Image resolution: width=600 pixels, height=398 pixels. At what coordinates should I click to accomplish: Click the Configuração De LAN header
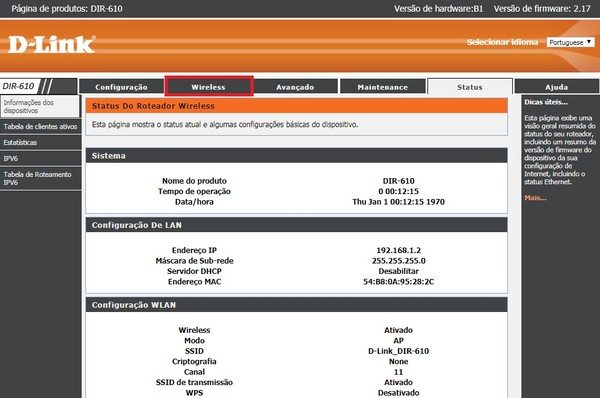pyautogui.click(x=297, y=225)
